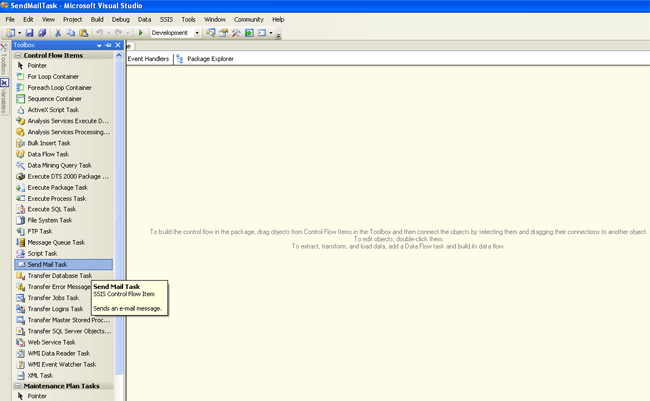650x401 pixels.
Task: Select the WMI Event Watcher Task item
Action: [x=63, y=365]
